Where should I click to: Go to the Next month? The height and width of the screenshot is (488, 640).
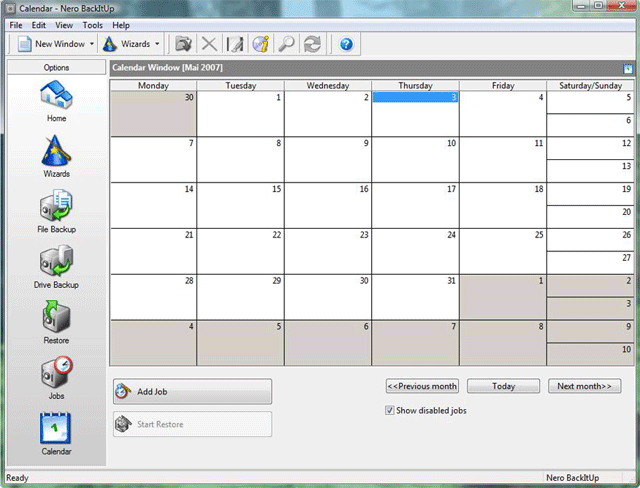[584, 386]
